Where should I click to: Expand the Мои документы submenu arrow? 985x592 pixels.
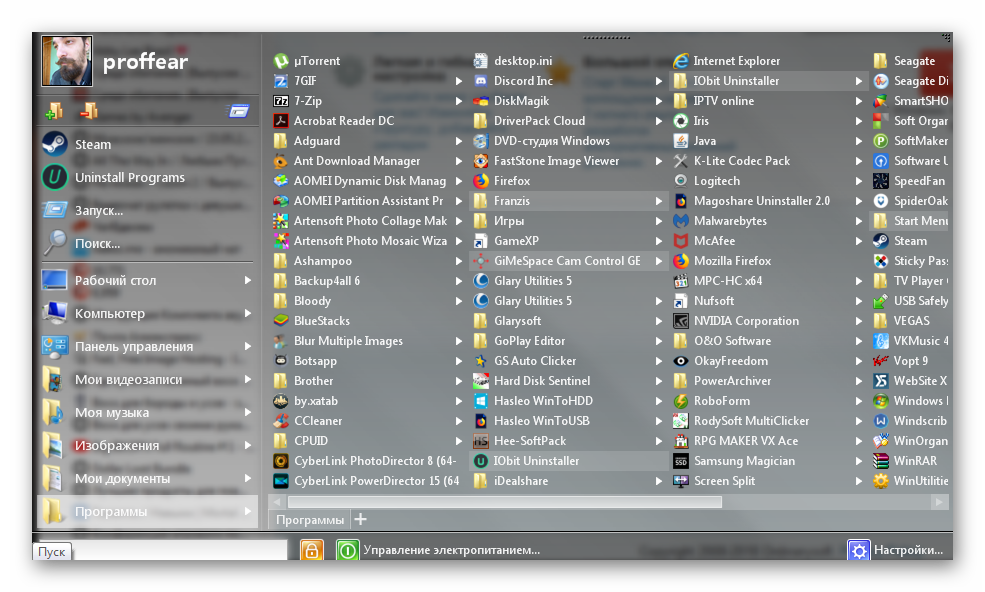pos(248,478)
